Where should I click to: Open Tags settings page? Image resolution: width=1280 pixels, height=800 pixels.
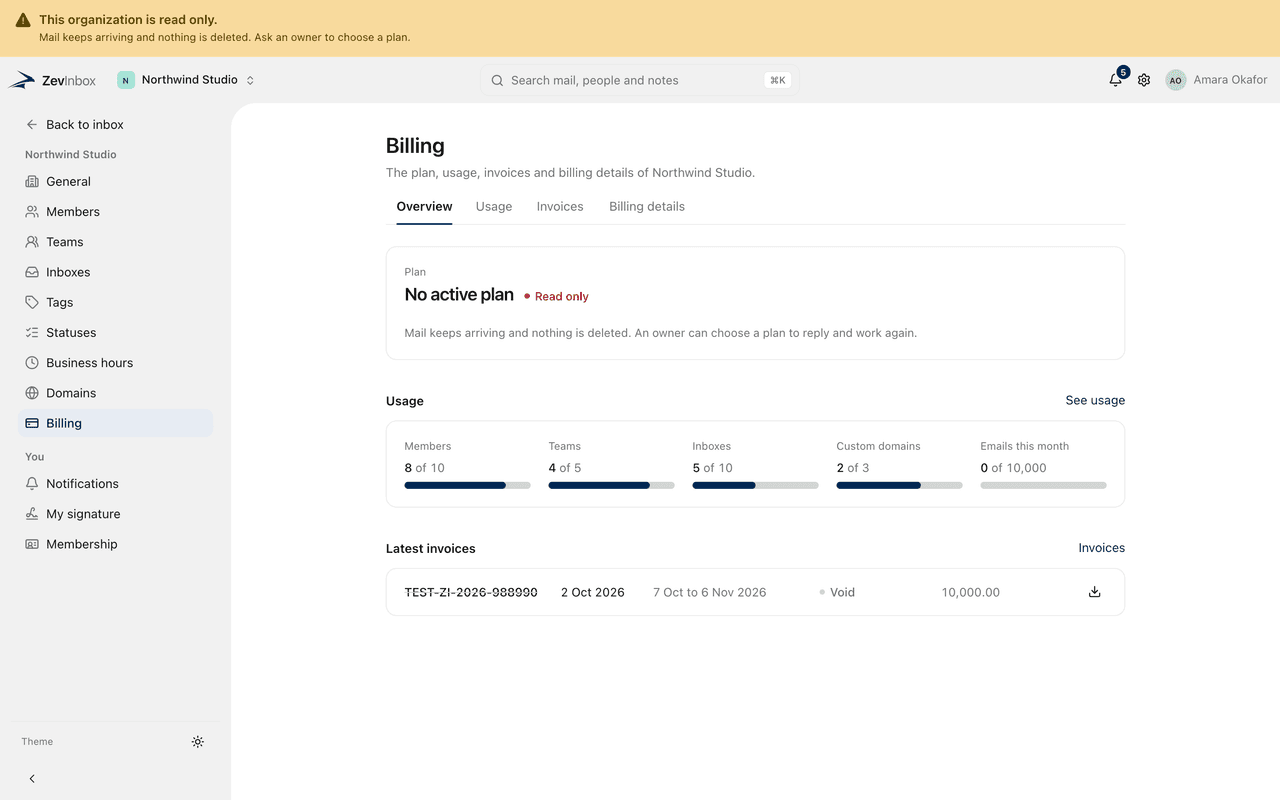(116, 302)
